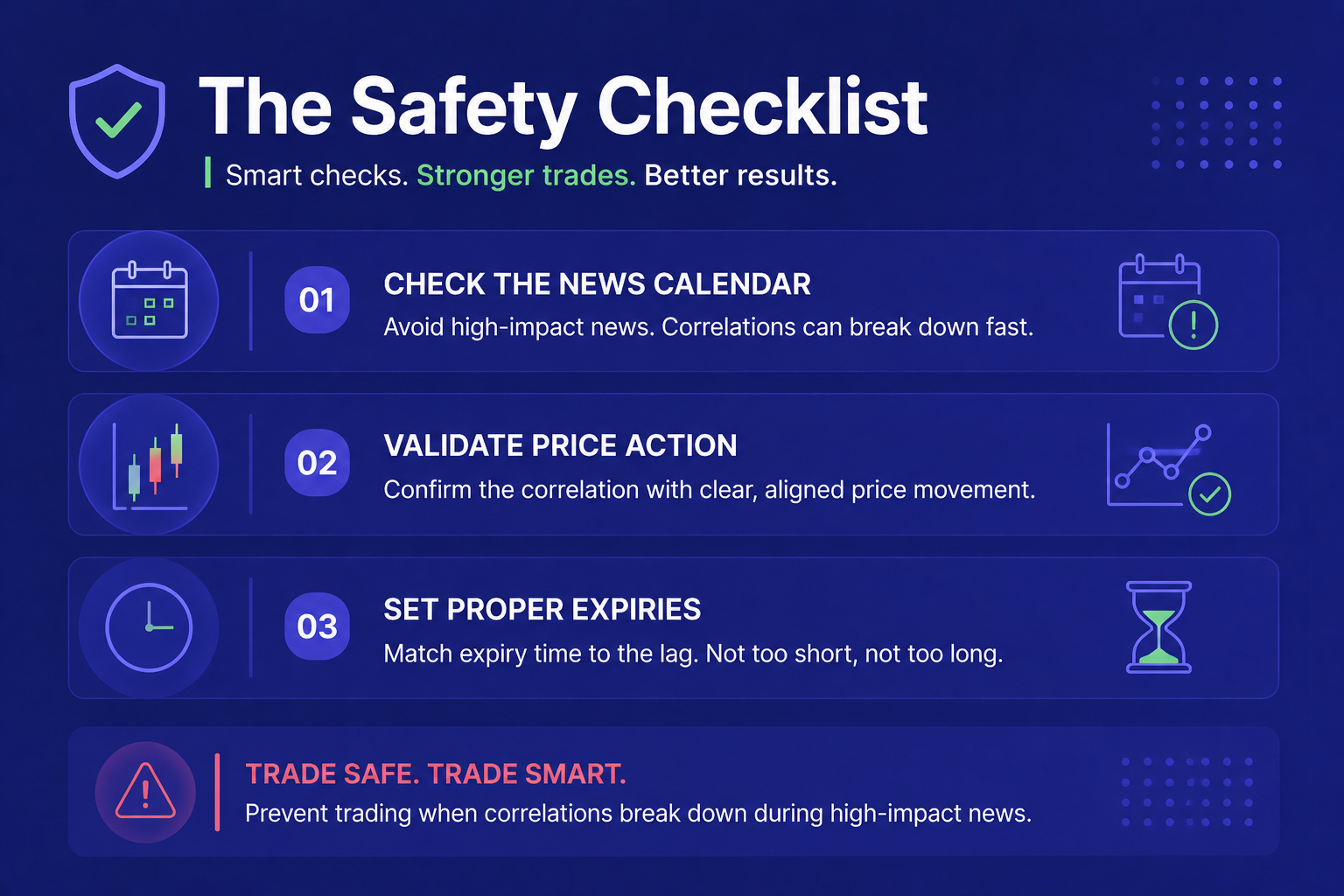The width and height of the screenshot is (1344, 896).
Task: Click the calendar alert icon with exclamation
Action: [1168, 302]
